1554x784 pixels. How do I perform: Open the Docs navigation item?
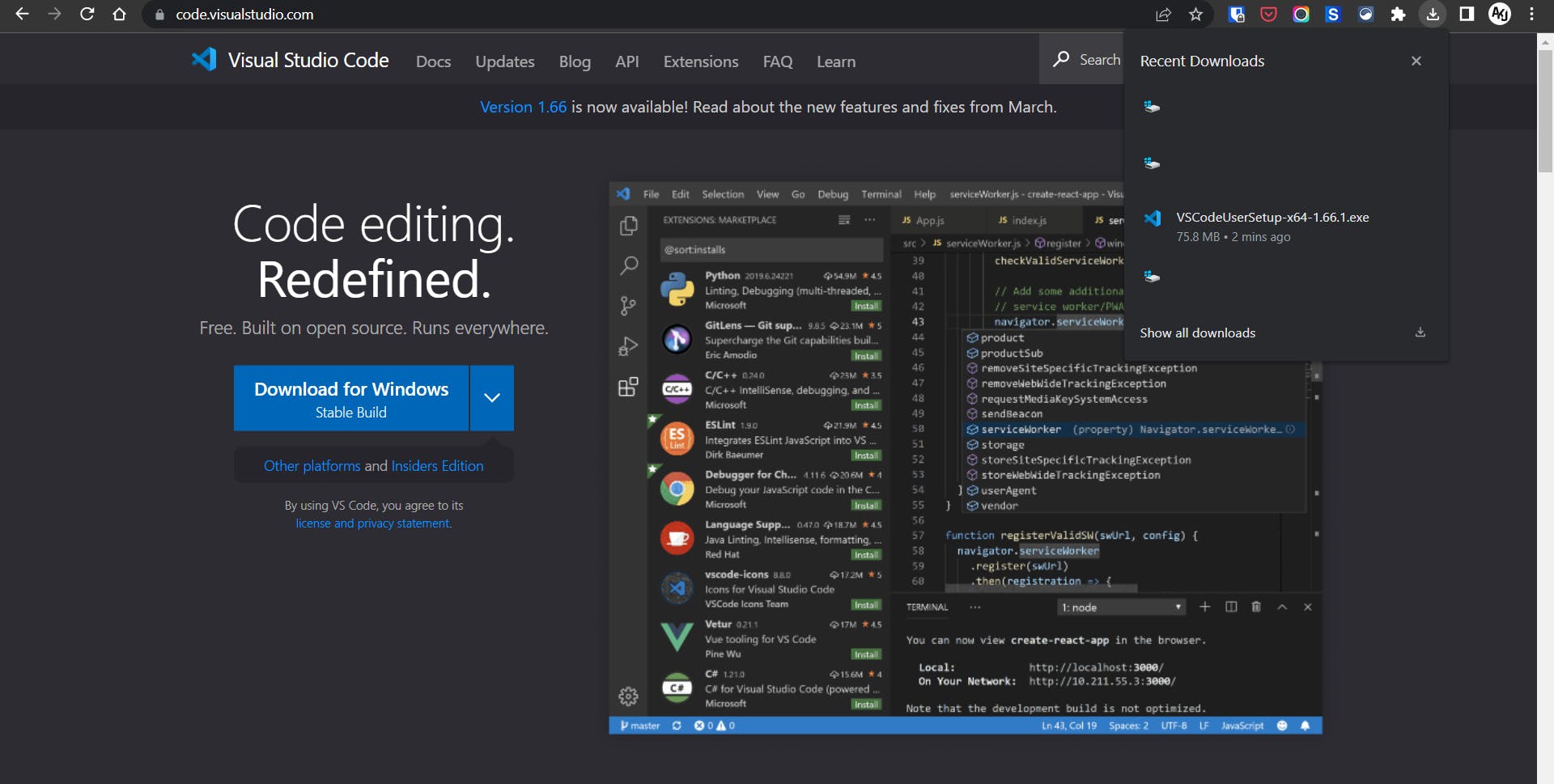(x=433, y=61)
